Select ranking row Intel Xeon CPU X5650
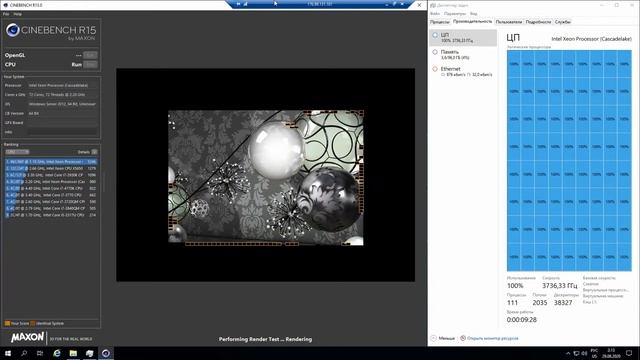Image resolution: width=640 pixels, height=360 pixels. (51, 168)
